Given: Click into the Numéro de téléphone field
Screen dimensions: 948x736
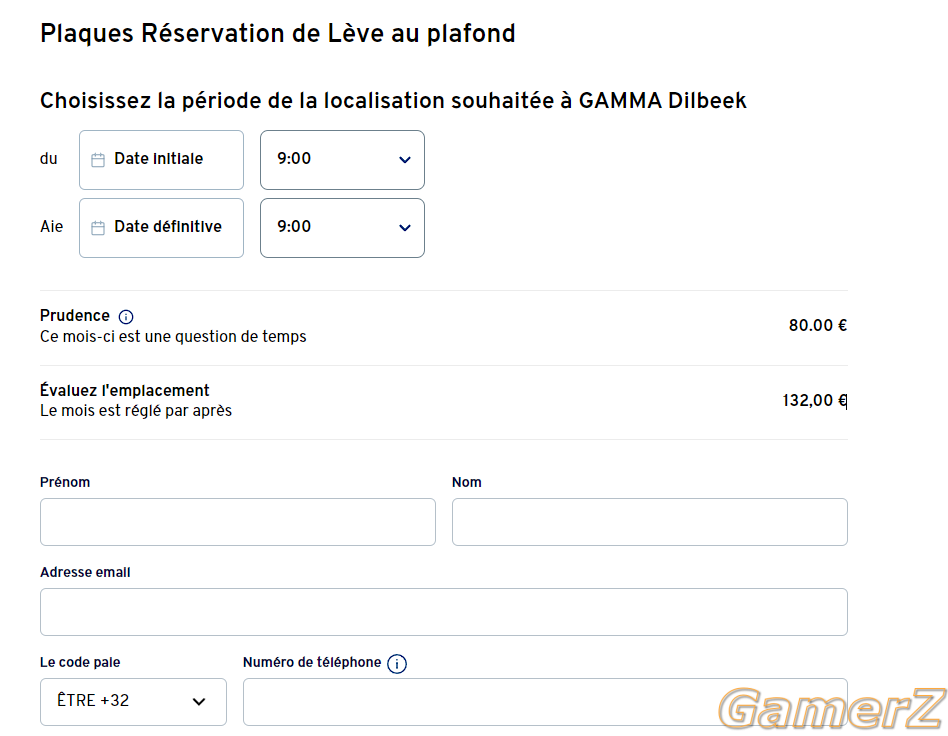Looking at the screenshot, I should pyautogui.click(x=545, y=702).
